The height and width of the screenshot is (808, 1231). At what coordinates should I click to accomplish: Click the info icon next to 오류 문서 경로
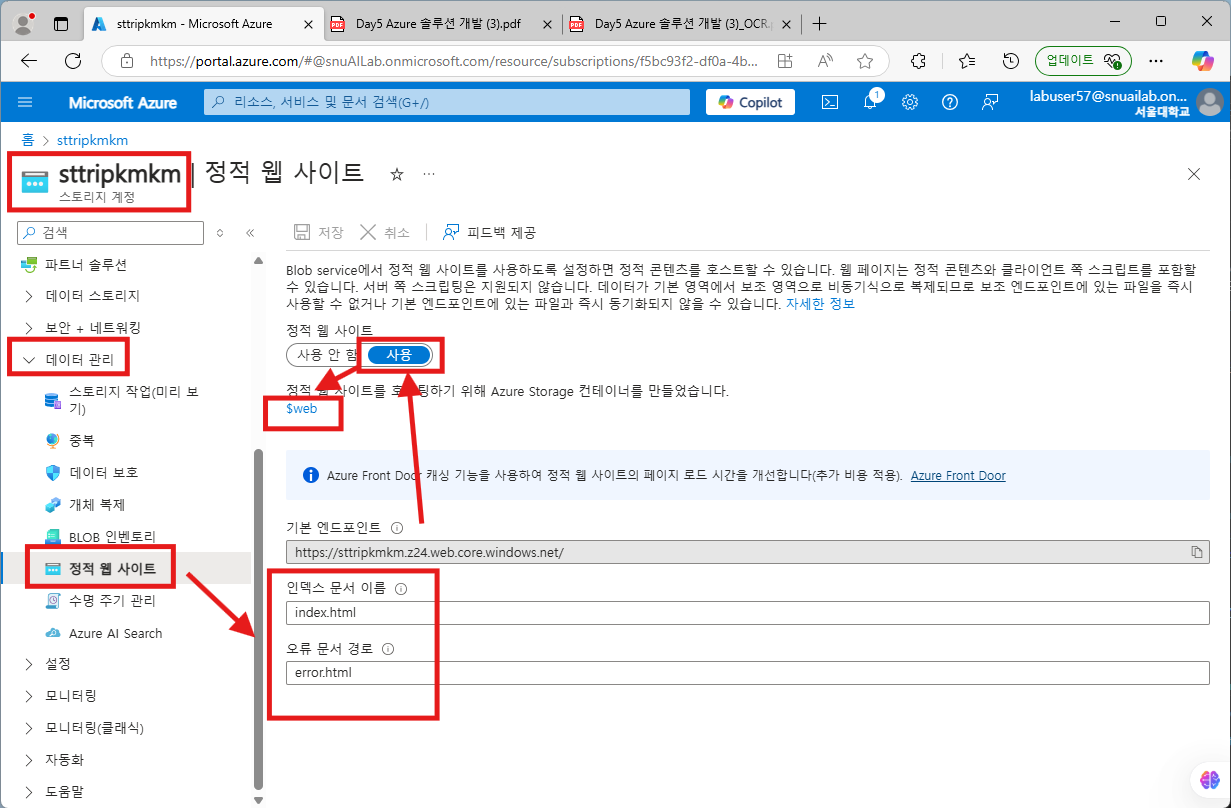[388, 649]
